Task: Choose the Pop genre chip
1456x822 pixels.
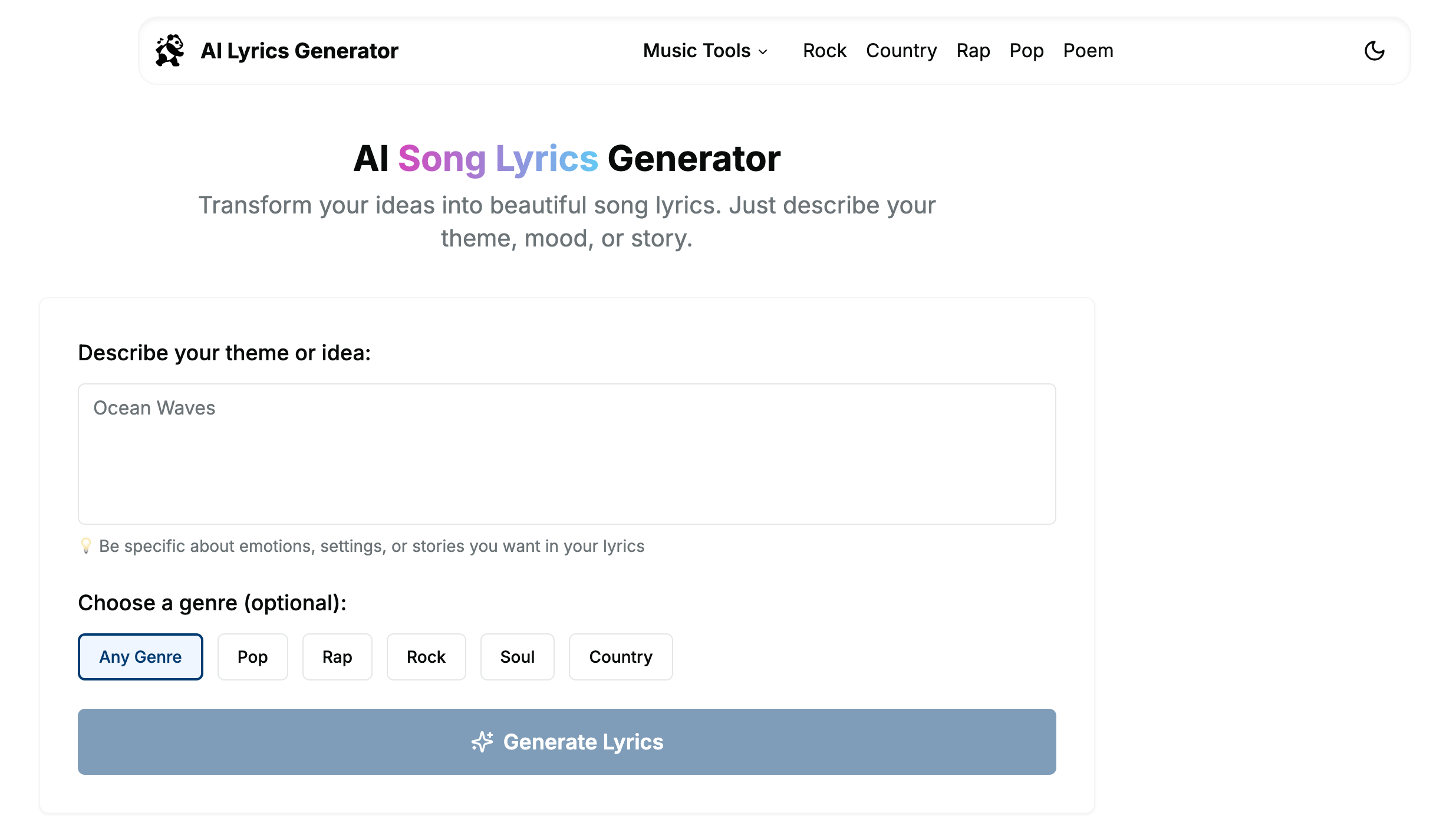Action: coord(252,657)
